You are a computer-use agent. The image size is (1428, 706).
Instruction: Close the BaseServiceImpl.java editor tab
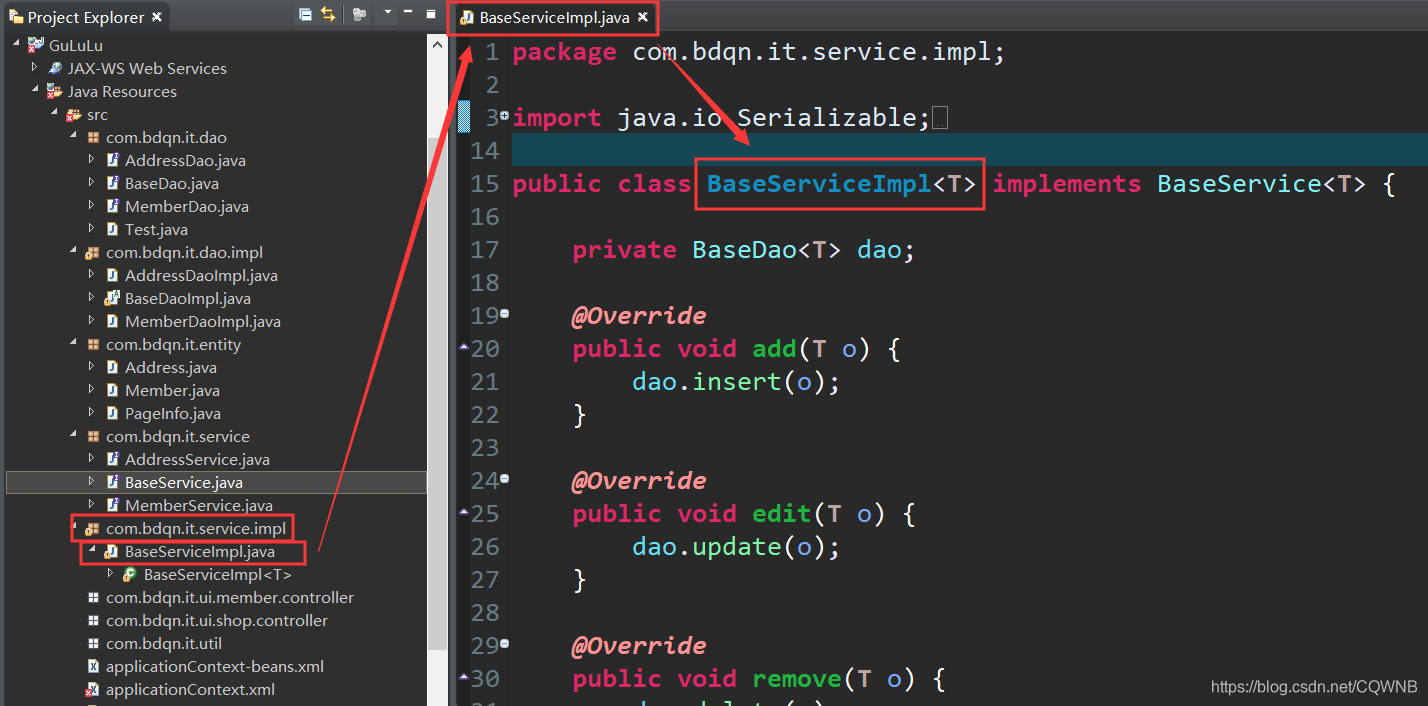(644, 17)
